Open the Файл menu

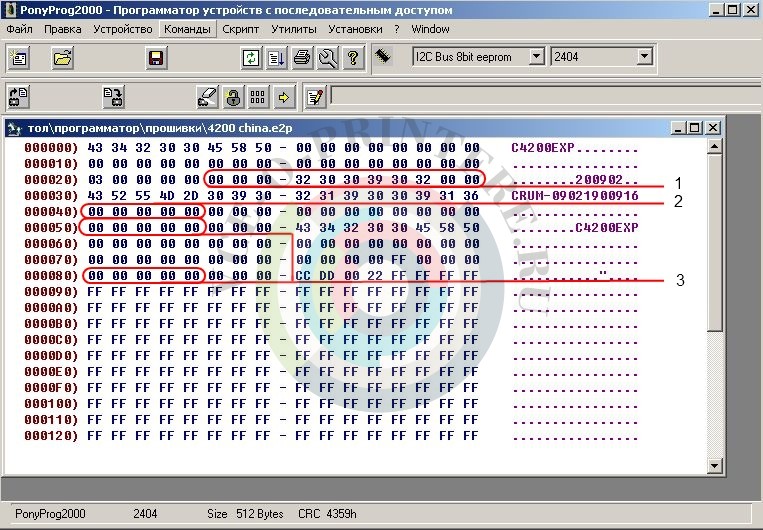point(19,29)
